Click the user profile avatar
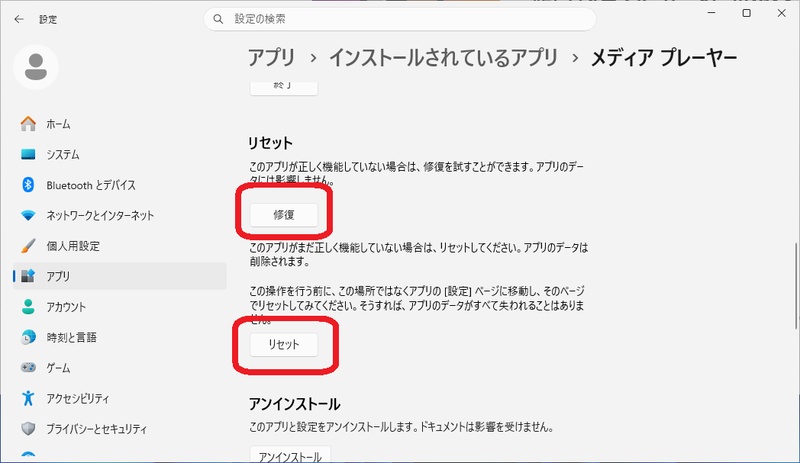Image resolution: width=800 pixels, height=463 pixels. (36, 67)
